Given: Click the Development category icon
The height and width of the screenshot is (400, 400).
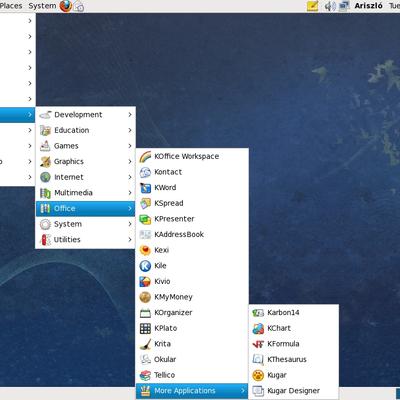Looking at the screenshot, I should coord(45,115).
